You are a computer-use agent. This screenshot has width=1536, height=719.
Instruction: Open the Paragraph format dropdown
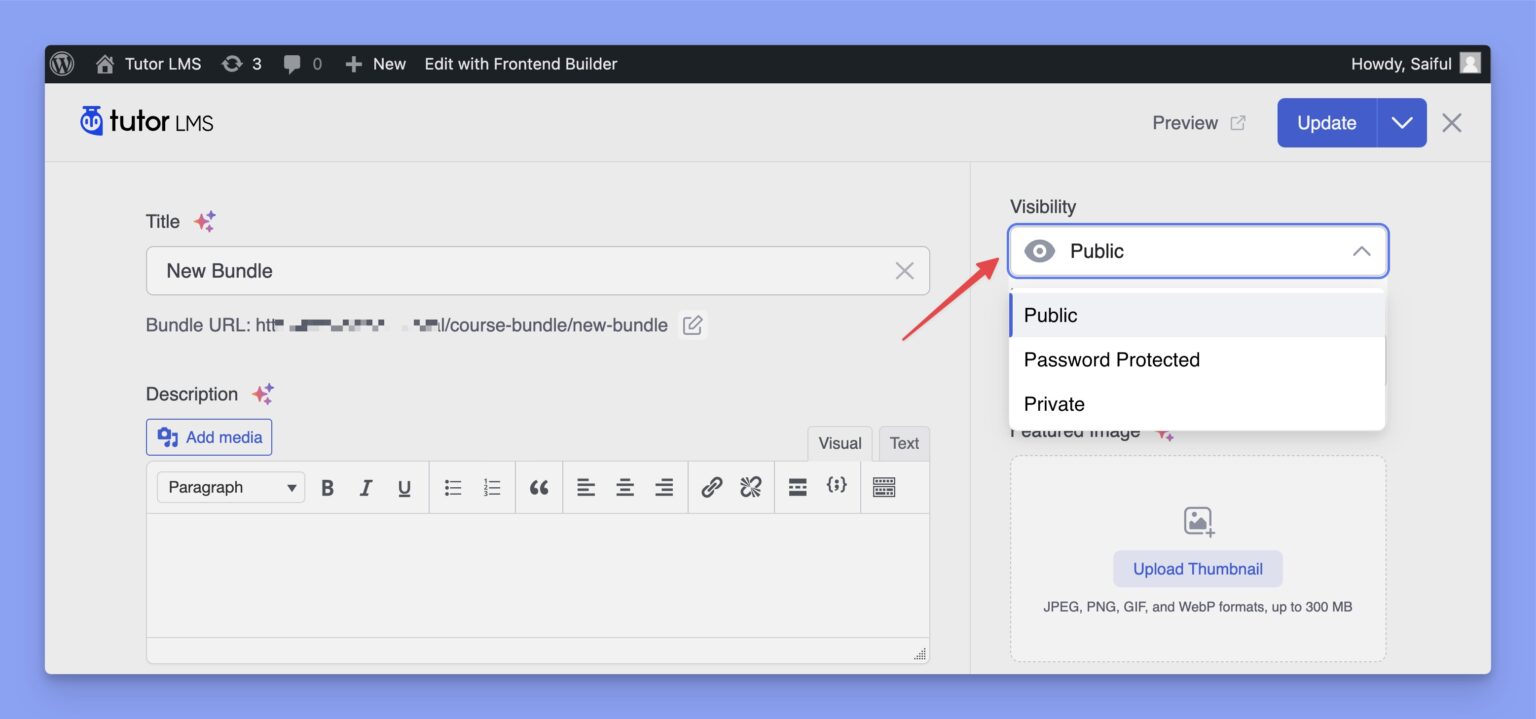[x=231, y=488]
